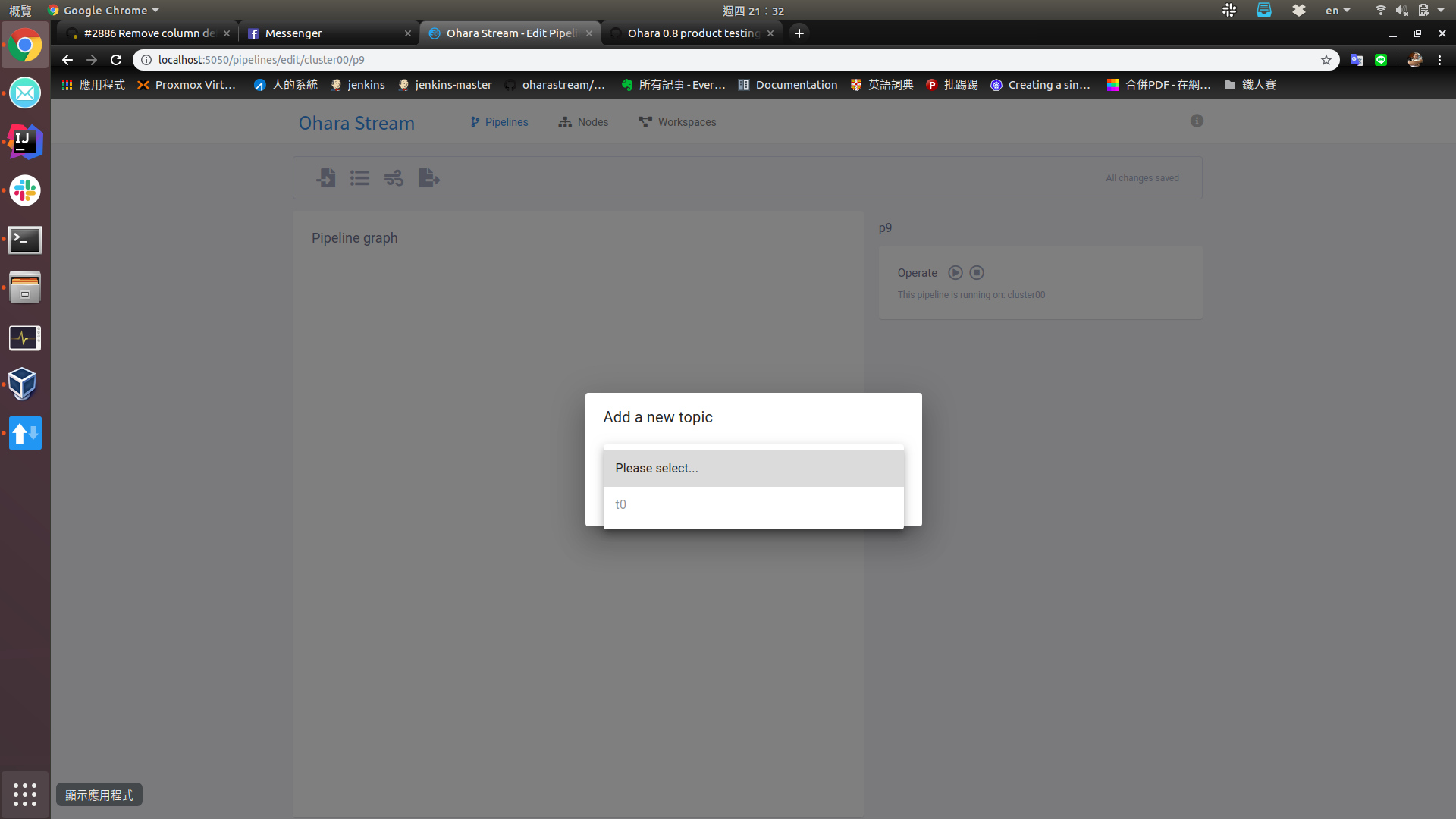
Task: Click the add source connector icon
Action: [x=326, y=178]
